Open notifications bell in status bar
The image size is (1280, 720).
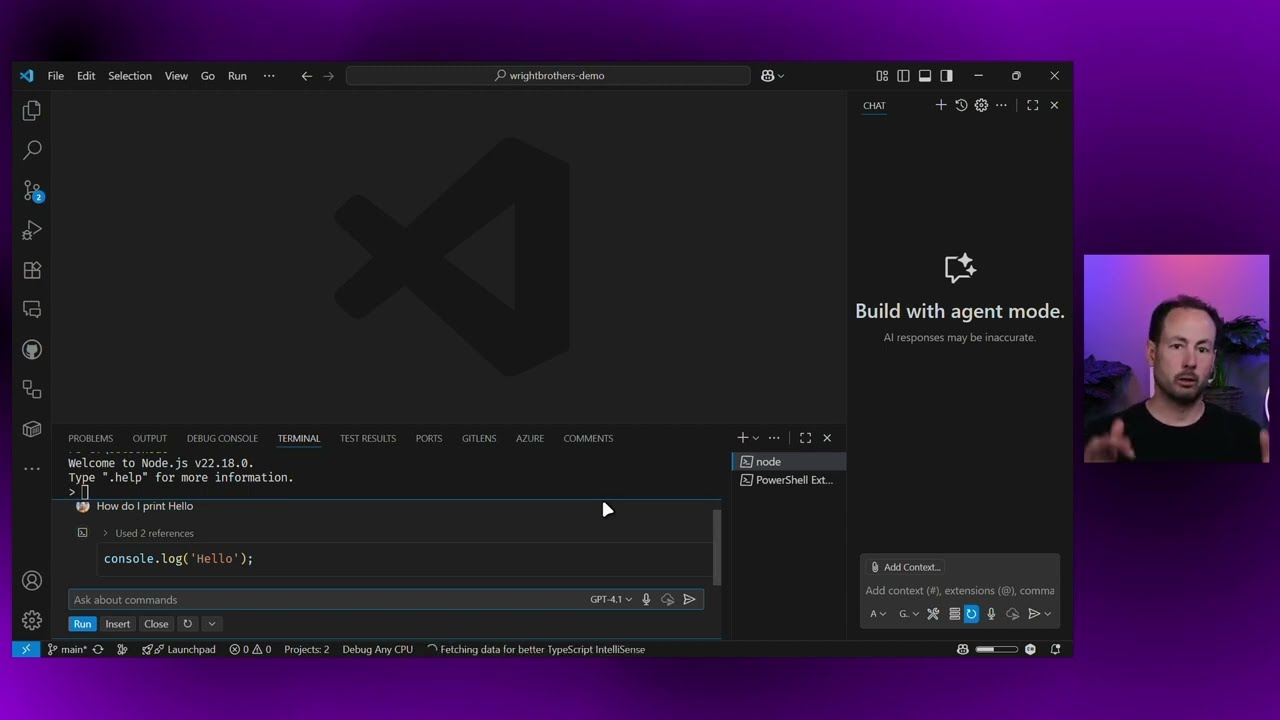pyautogui.click(x=1055, y=650)
